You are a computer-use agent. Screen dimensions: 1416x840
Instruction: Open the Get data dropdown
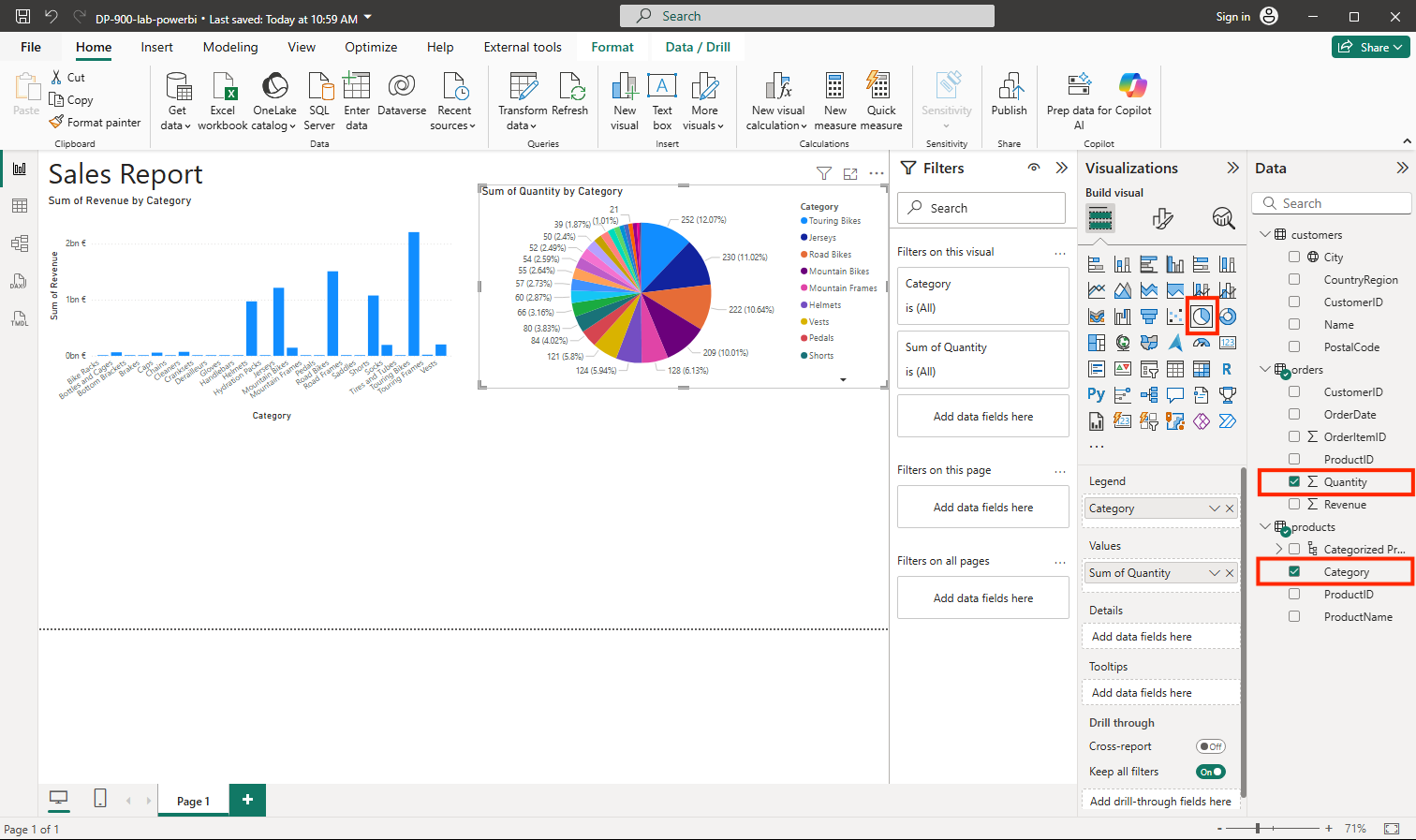click(x=176, y=118)
